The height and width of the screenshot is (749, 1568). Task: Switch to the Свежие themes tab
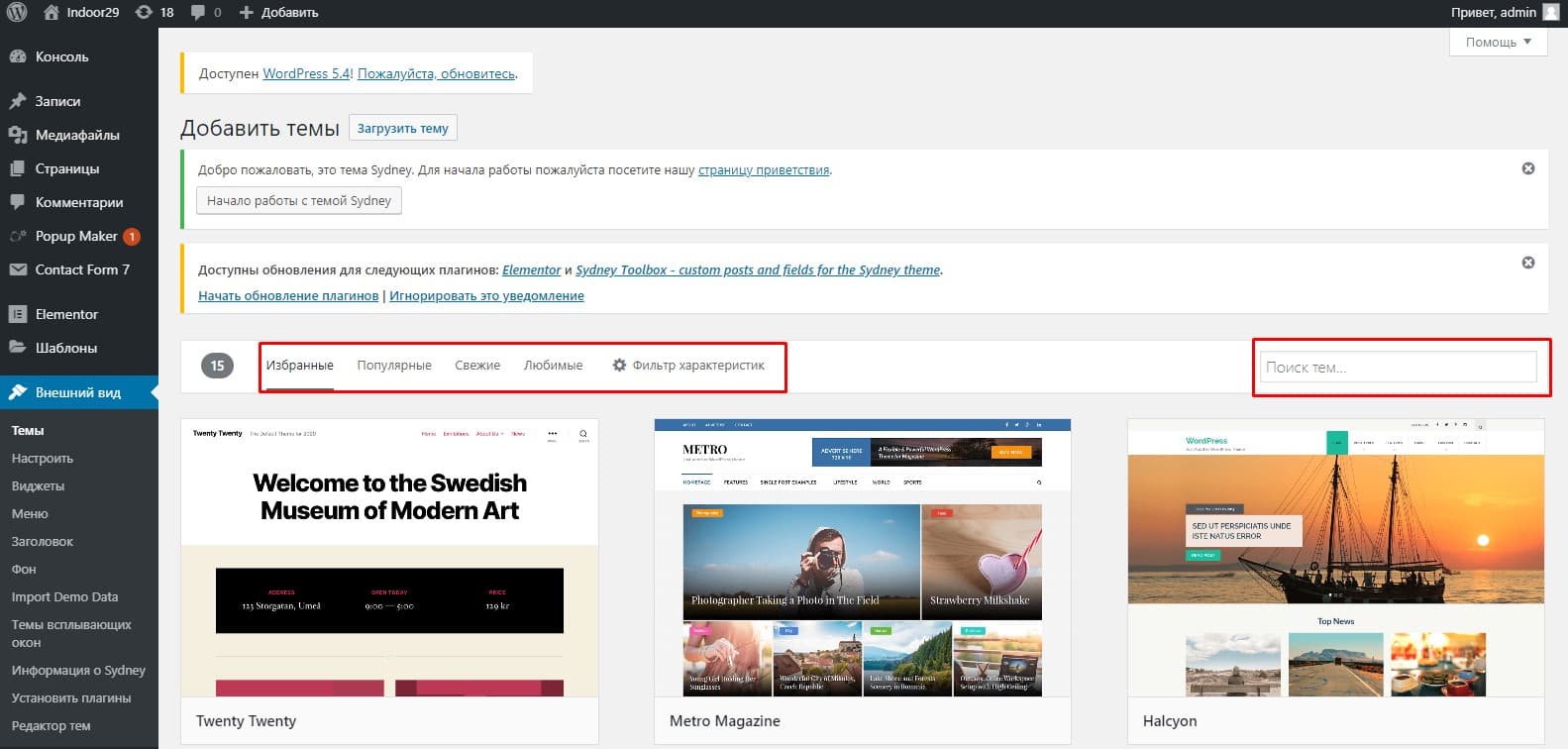tap(477, 366)
